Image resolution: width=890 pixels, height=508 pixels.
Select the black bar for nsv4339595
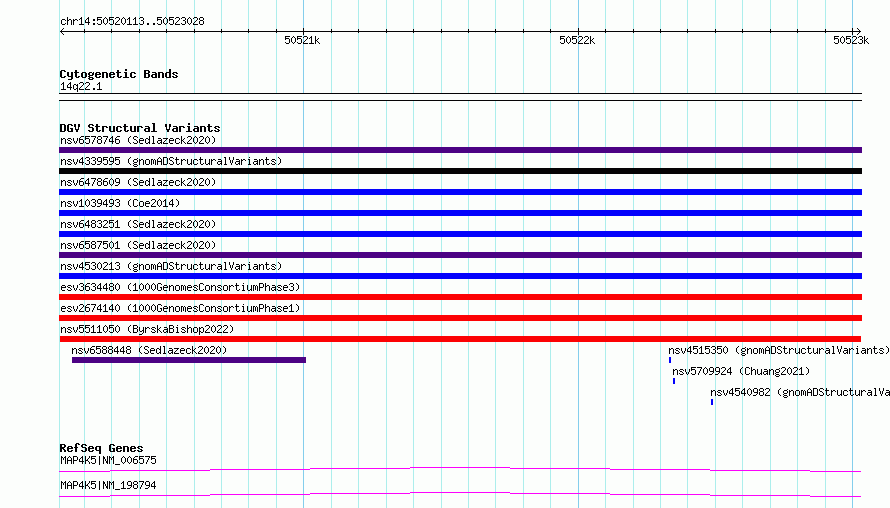tap(460, 171)
